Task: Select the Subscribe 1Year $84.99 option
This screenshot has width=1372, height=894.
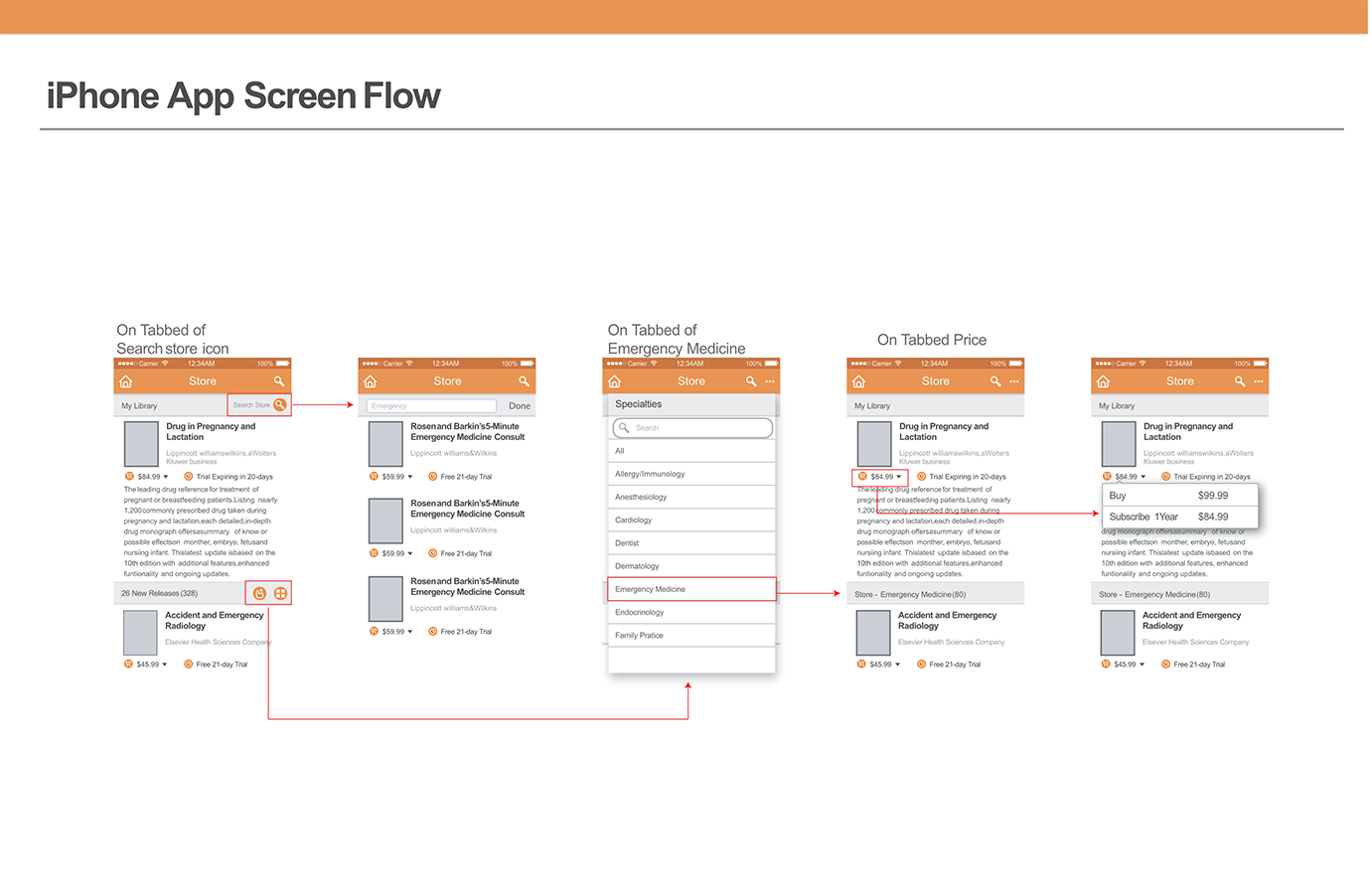Action: click(1179, 518)
